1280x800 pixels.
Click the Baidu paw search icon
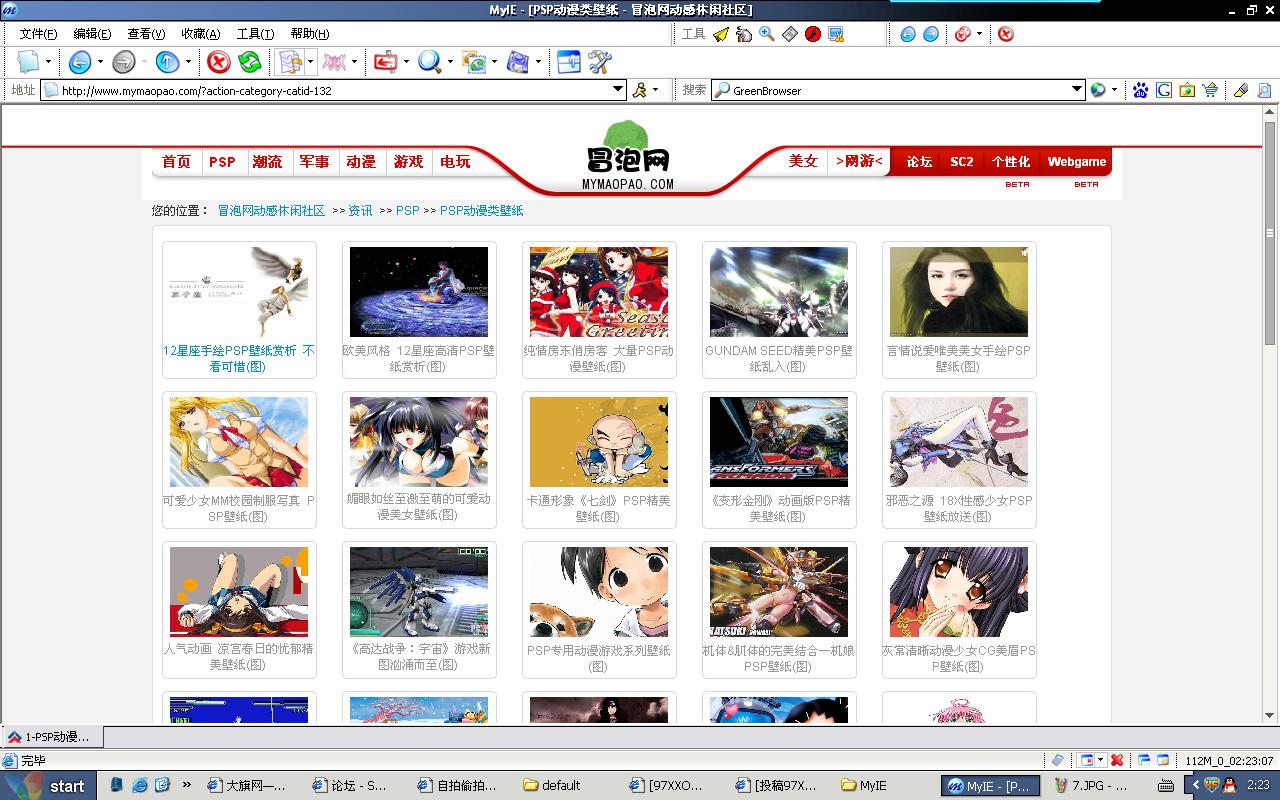pyautogui.click(x=1140, y=90)
